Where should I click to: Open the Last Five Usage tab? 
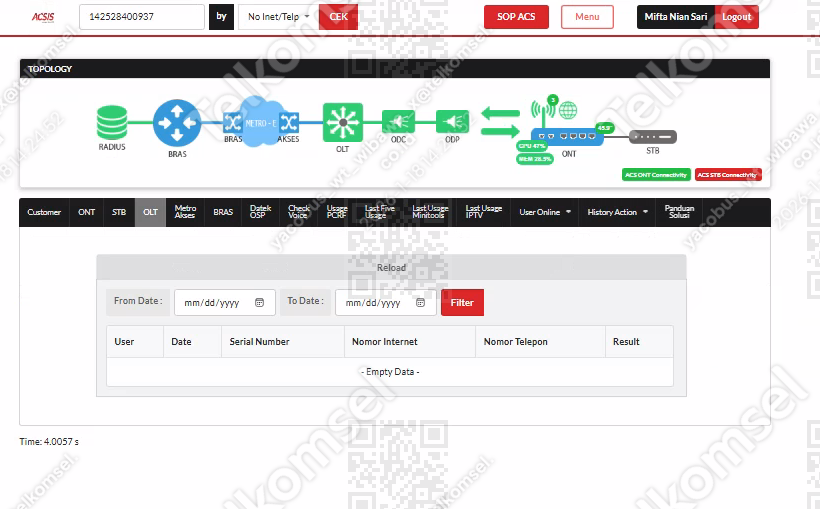[380, 212]
